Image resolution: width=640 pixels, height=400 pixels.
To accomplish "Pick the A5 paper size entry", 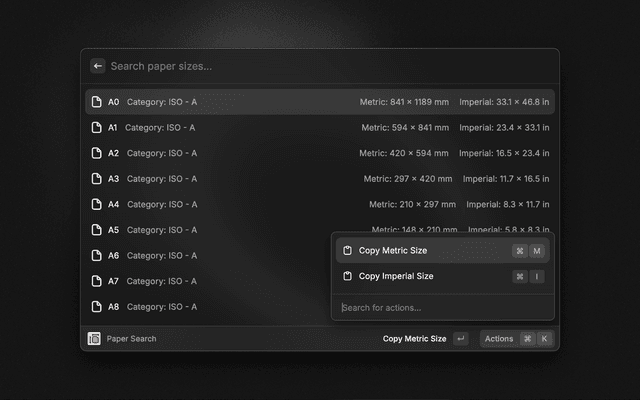I will click(x=210, y=230).
